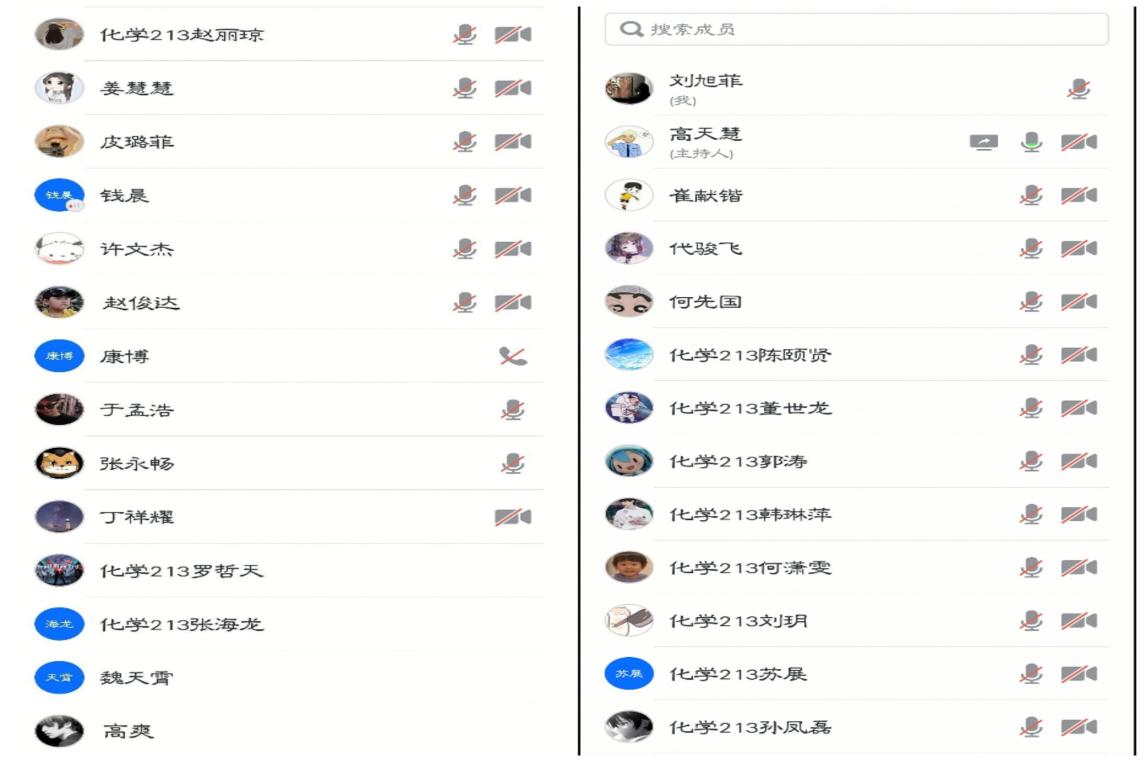
Task: Click the muted microphone icon for 于孟浩
Action: coord(513,410)
